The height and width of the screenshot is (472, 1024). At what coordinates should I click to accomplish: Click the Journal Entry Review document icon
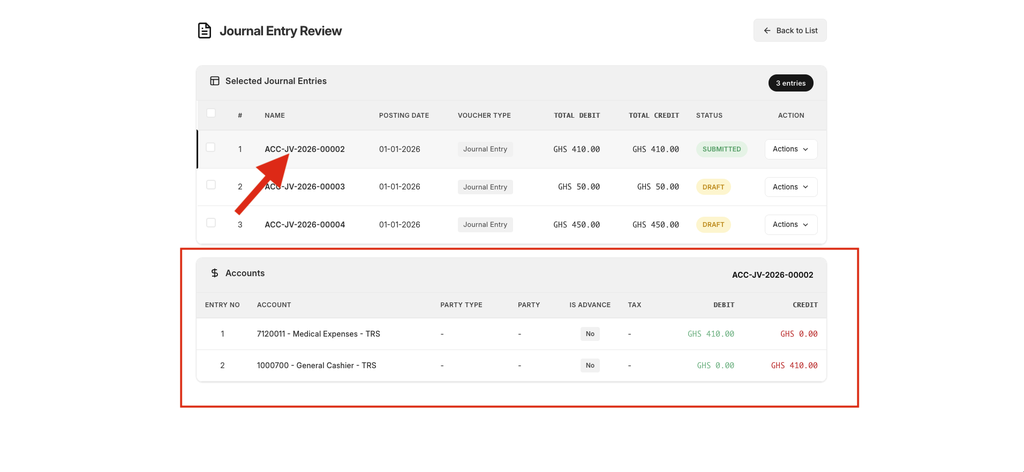[x=204, y=31]
